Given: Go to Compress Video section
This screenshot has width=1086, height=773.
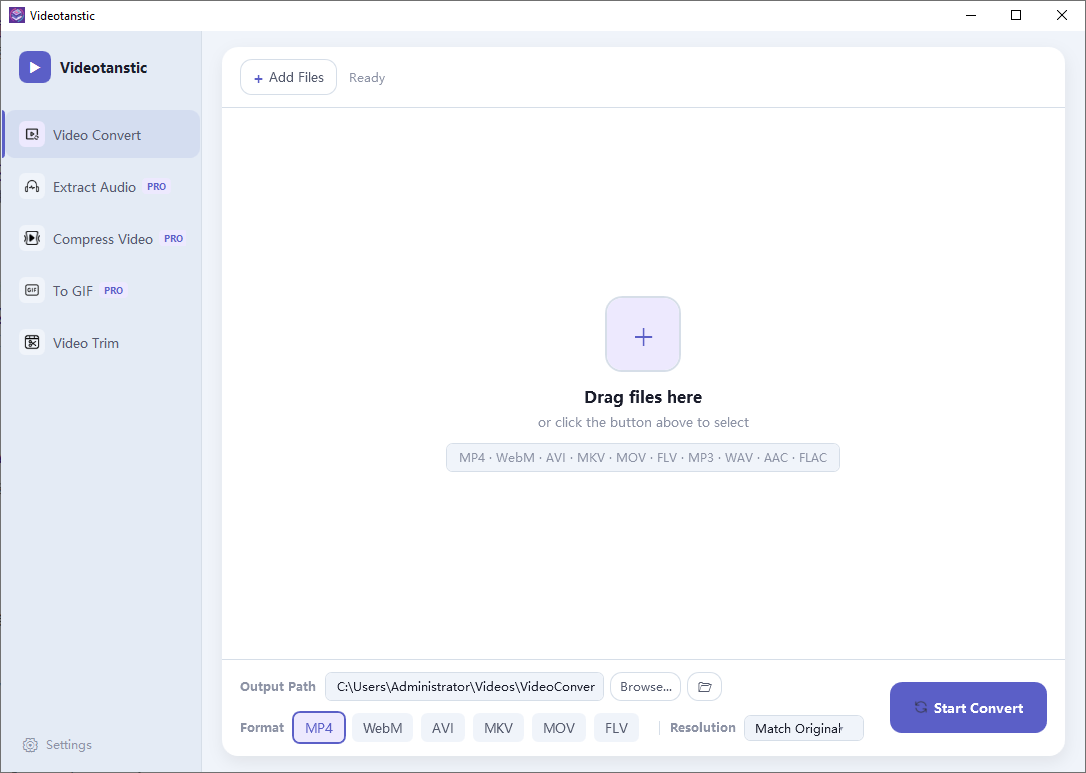Looking at the screenshot, I should tap(102, 238).
